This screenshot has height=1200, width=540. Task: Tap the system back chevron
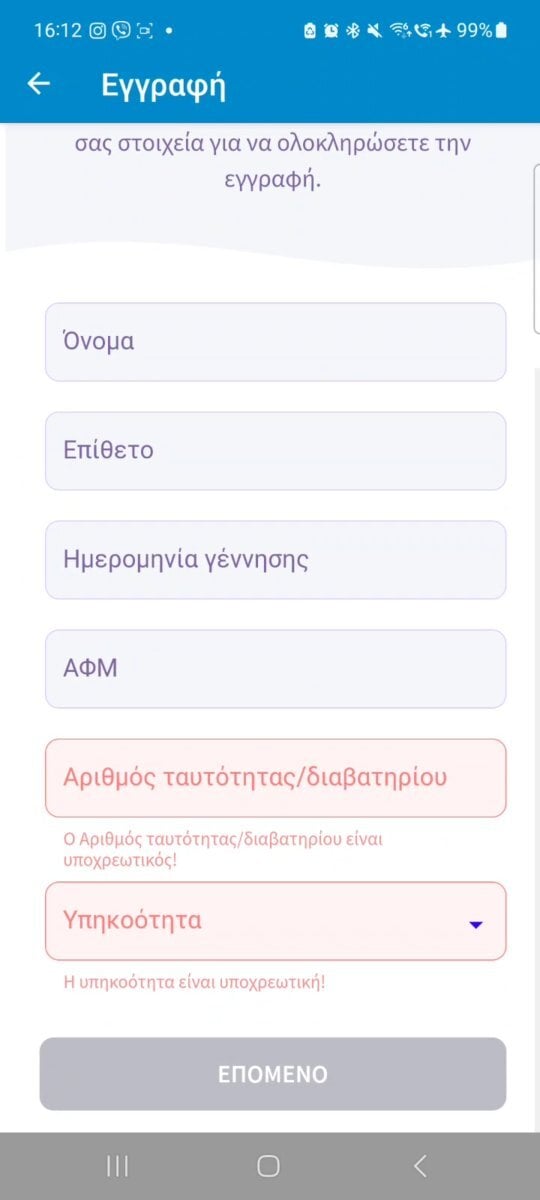pos(420,1165)
